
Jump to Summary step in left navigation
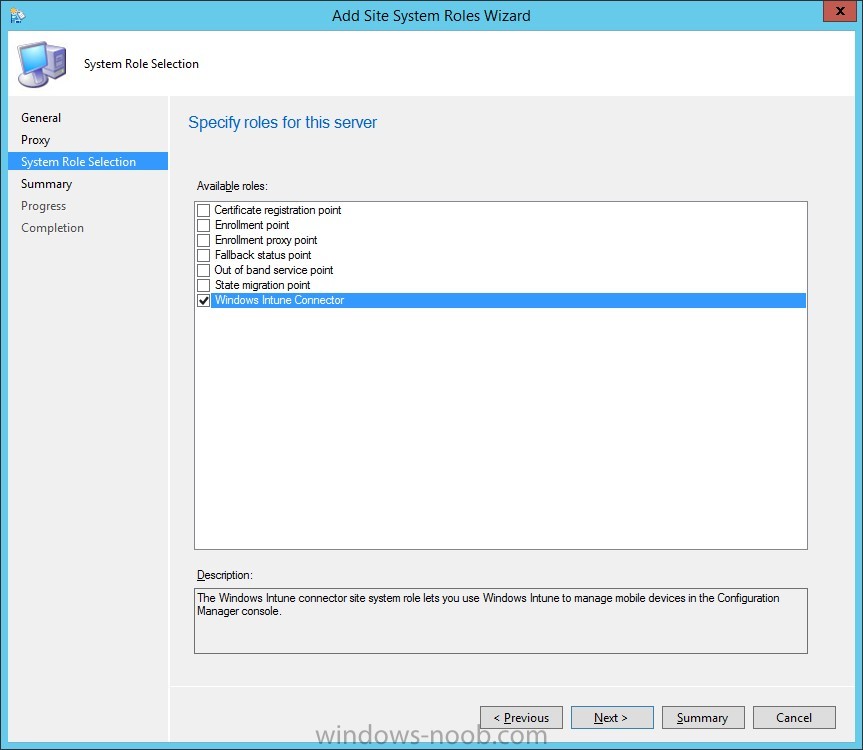[x=47, y=184]
